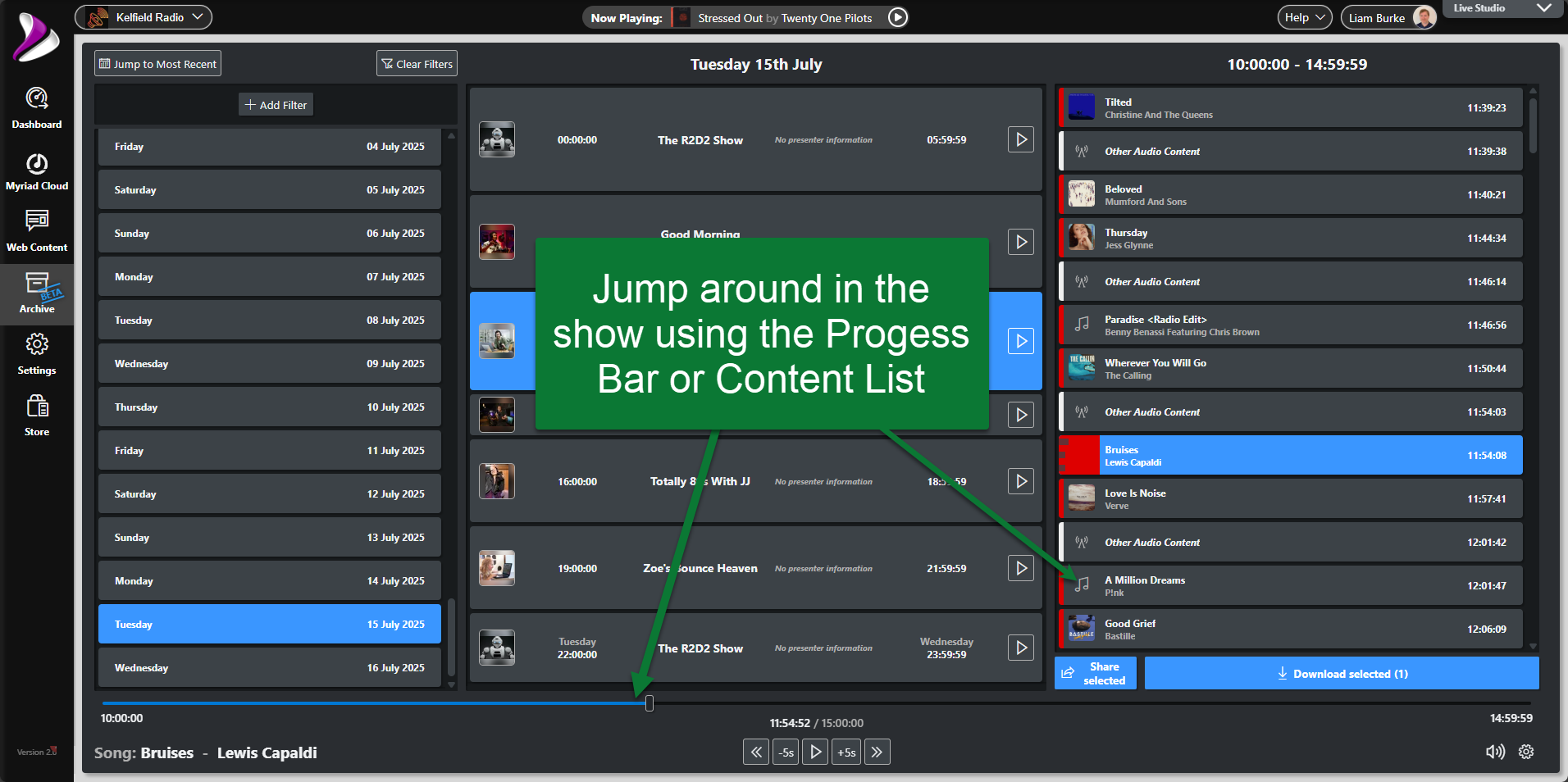
Task: Open Settings in the sidebar
Action: (x=36, y=355)
